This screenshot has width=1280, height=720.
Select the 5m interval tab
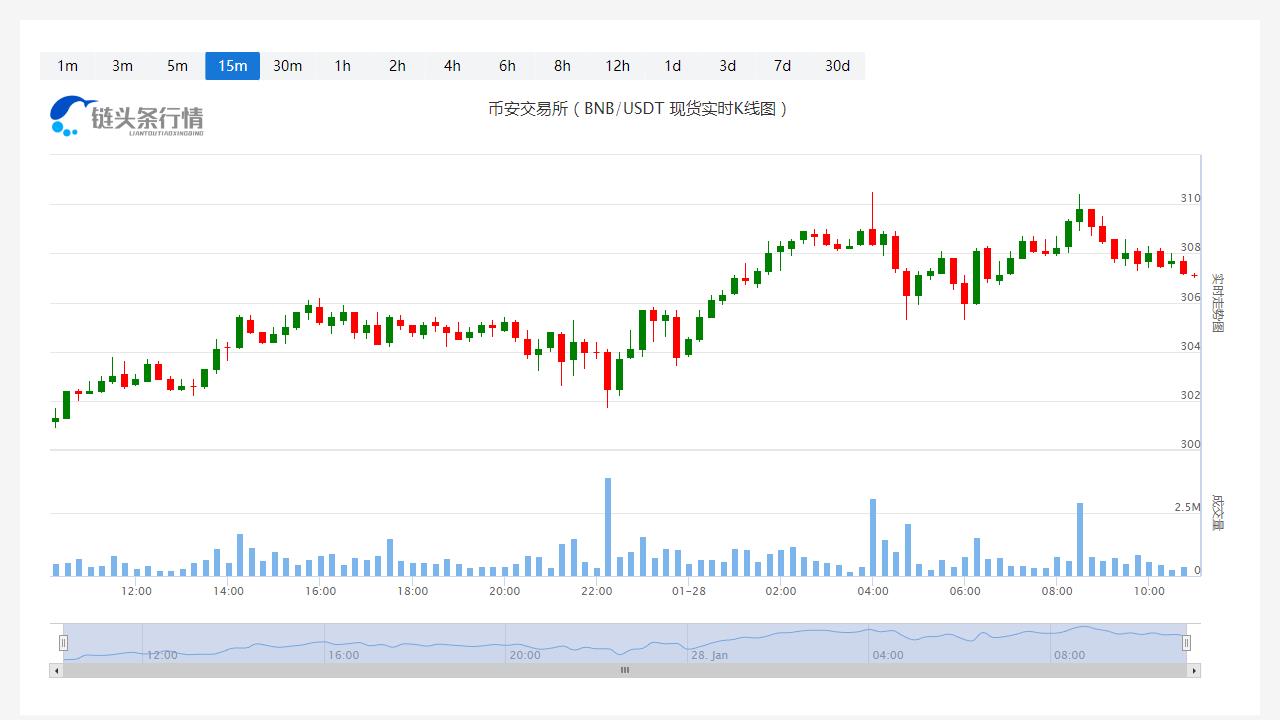pos(177,66)
